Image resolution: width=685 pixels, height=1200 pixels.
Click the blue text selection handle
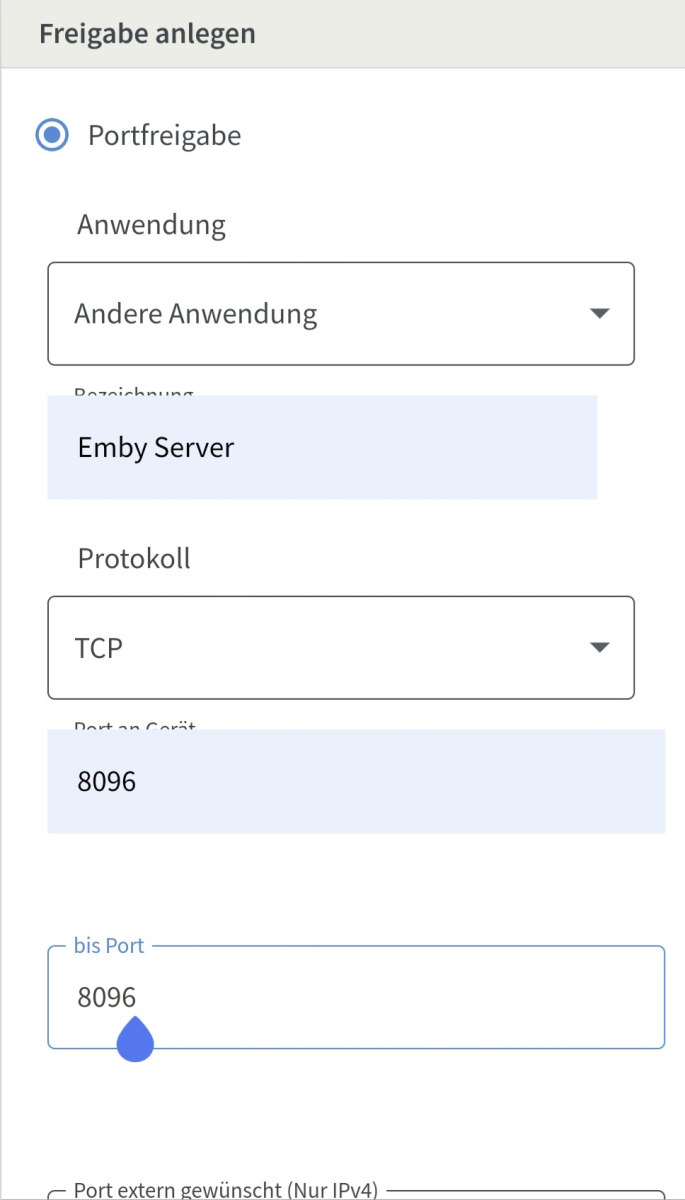(x=135, y=1040)
